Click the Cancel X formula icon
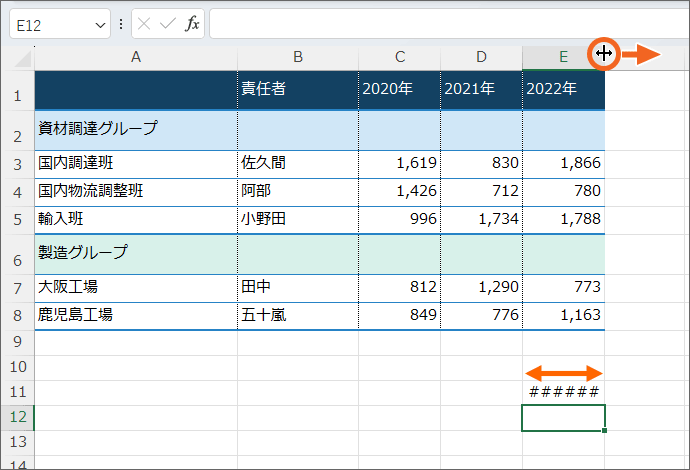690x470 pixels. pos(144,23)
